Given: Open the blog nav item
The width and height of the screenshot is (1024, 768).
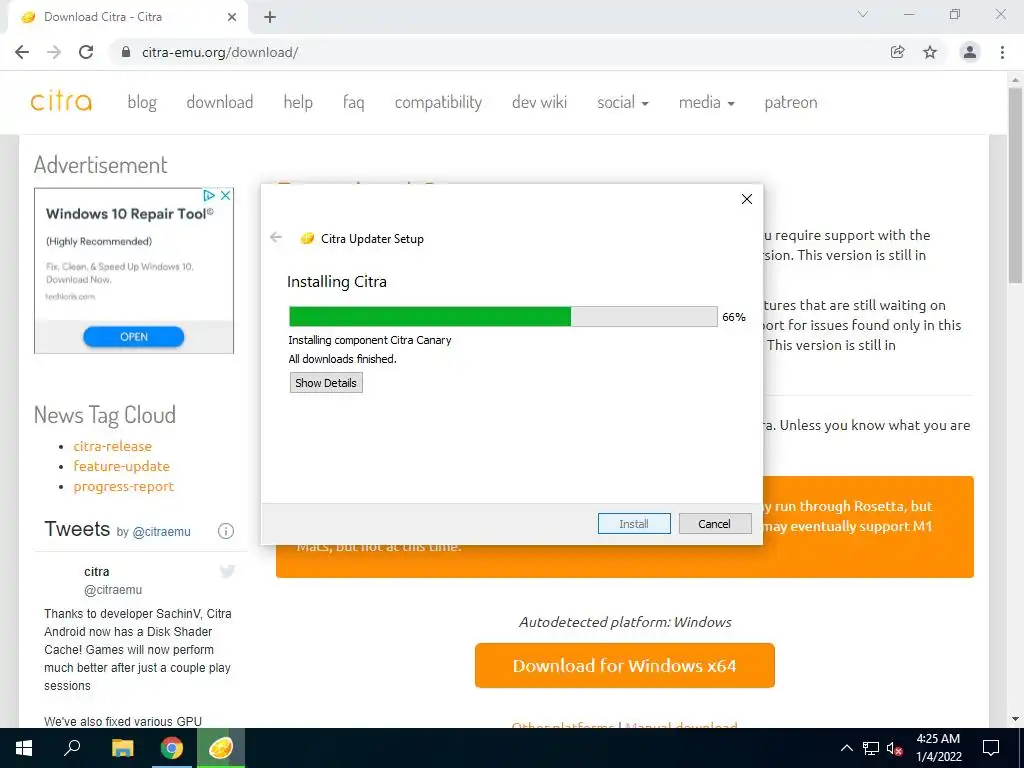Looking at the screenshot, I should [142, 103].
